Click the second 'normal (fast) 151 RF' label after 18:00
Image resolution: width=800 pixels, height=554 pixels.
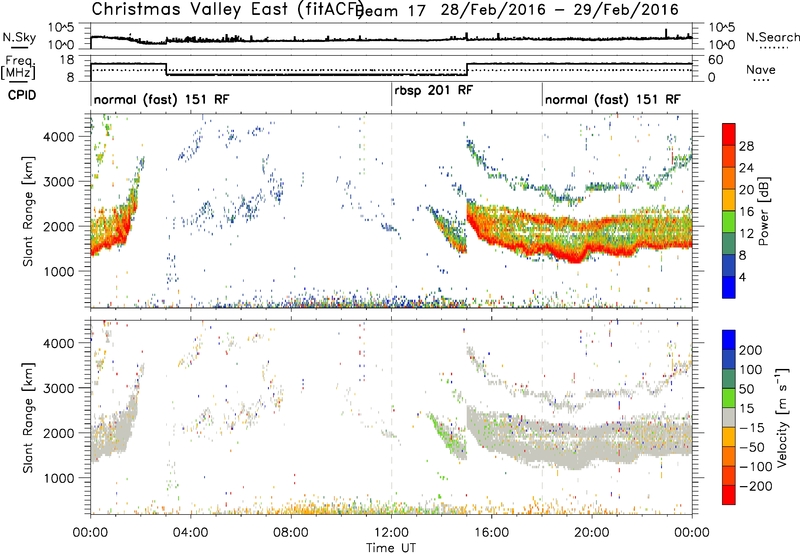[612, 99]
